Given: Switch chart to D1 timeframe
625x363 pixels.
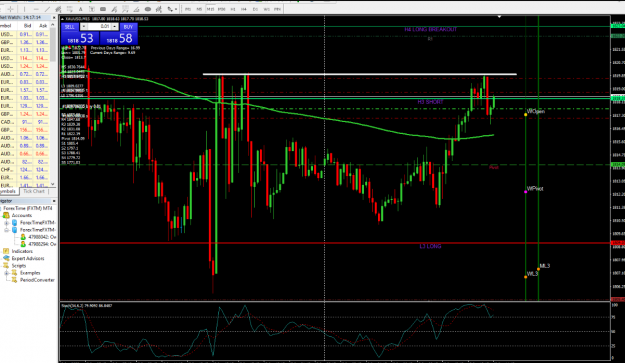Looking at the screenshot, I should [255, 9].
